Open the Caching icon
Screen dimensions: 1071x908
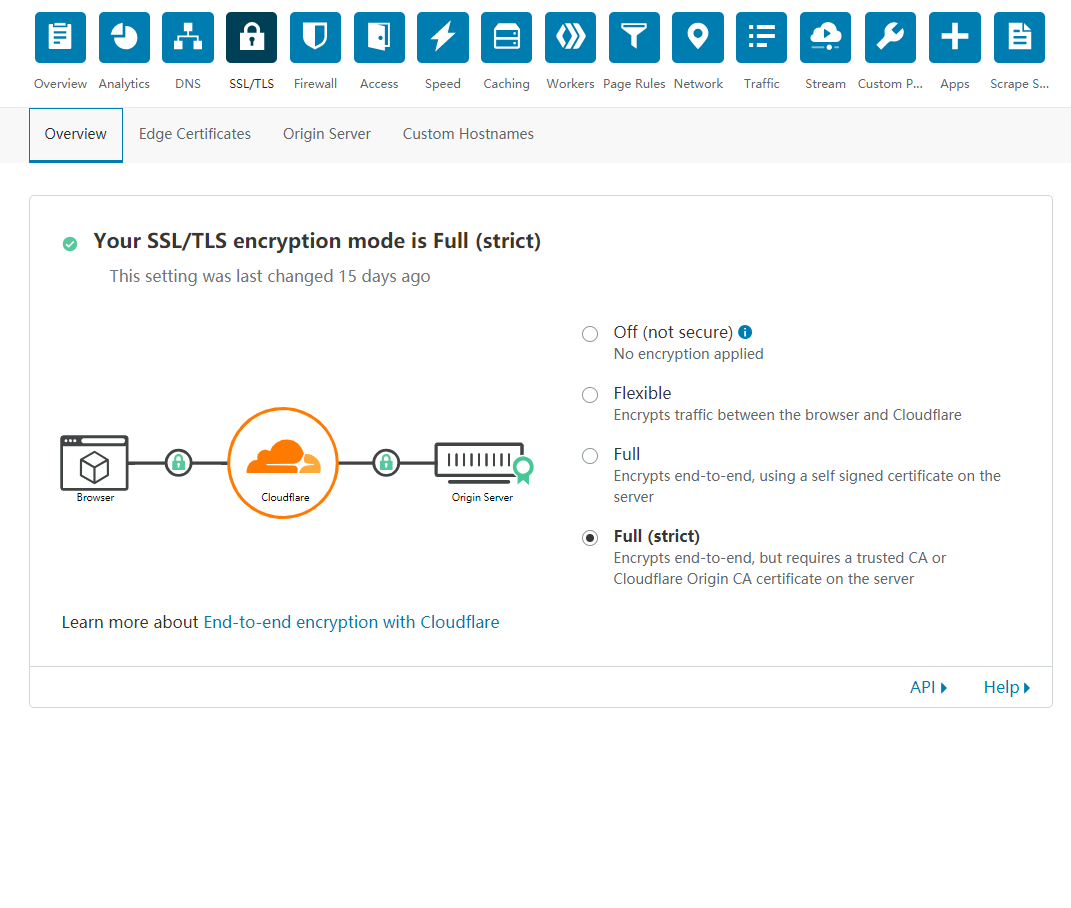click(x=506, y=37)
